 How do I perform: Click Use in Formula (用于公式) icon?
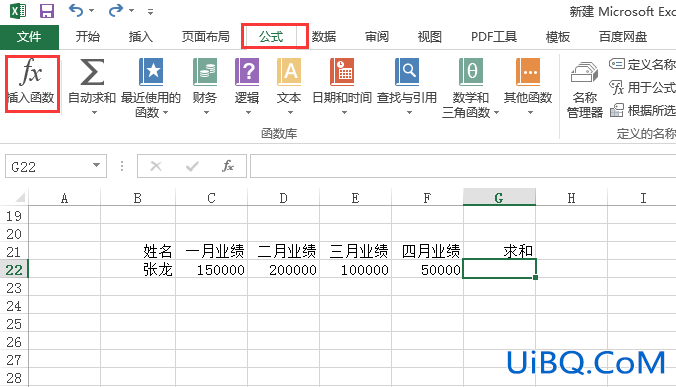[x=617, y=87]
